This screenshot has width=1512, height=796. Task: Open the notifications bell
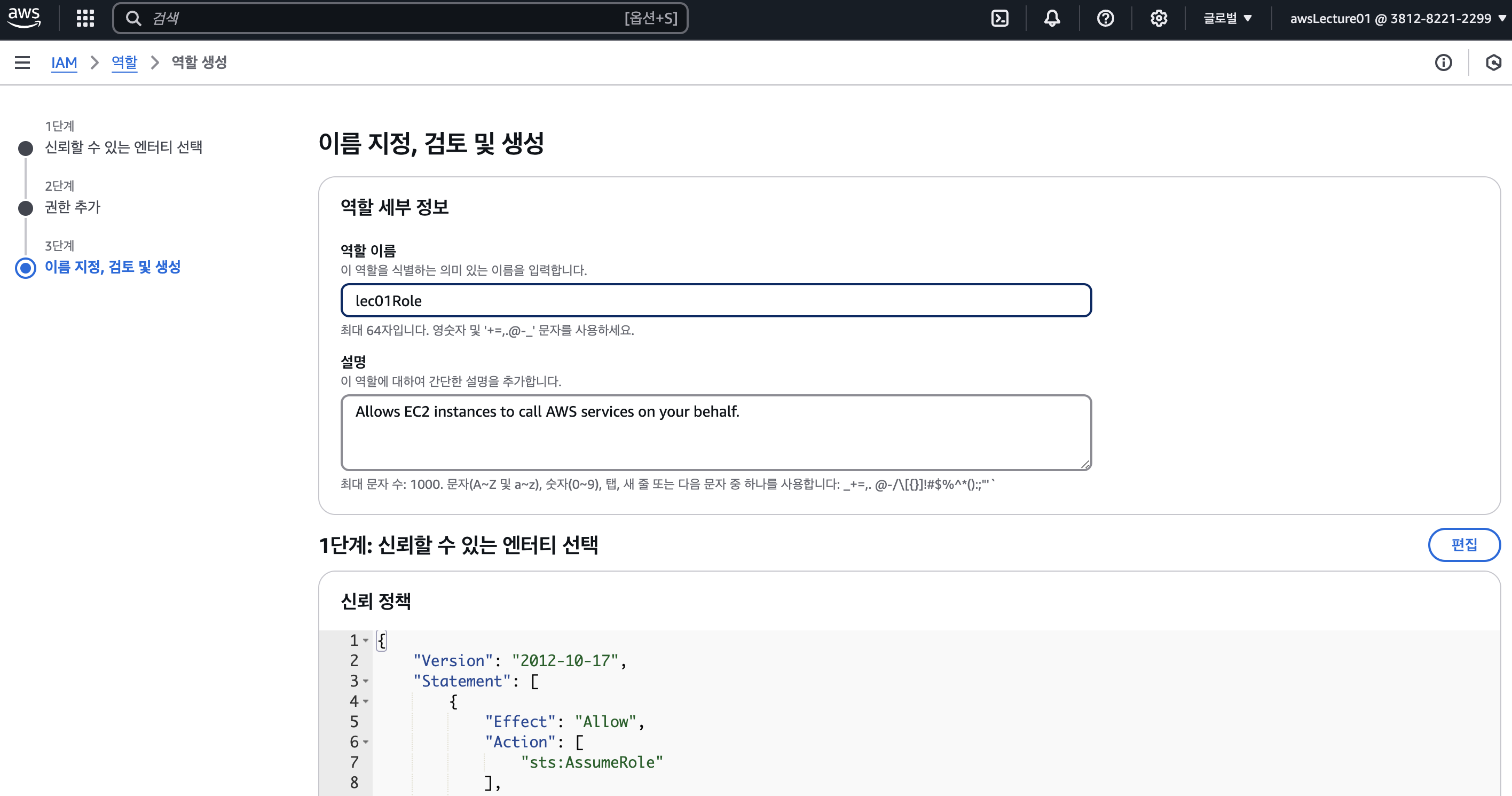point(1052,19)
